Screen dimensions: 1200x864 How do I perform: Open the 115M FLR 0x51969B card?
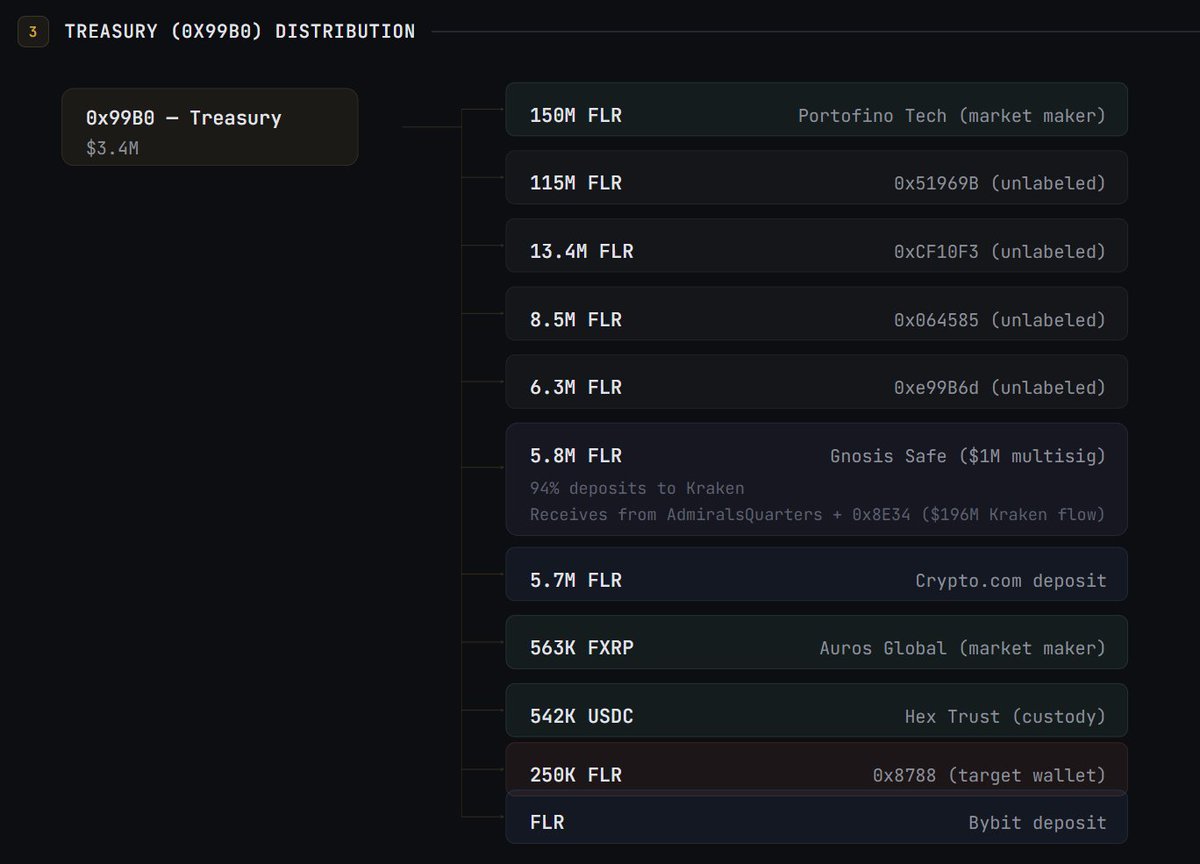coord(817,177)
